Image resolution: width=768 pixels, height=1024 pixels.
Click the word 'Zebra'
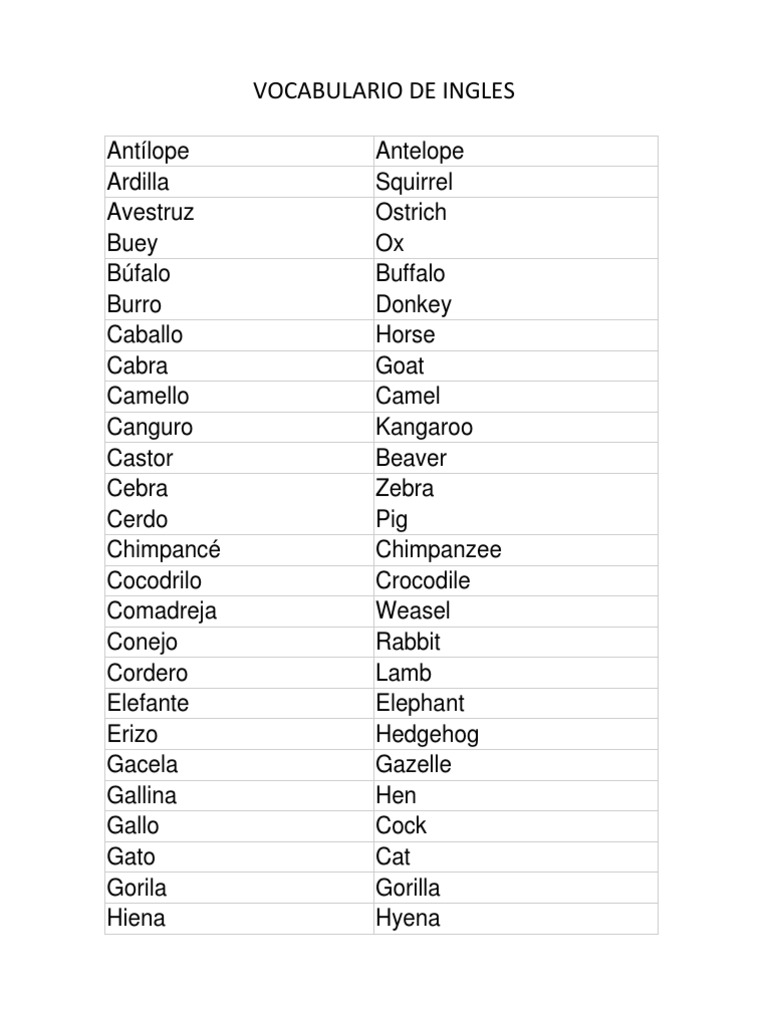click(x=405, y=489)
